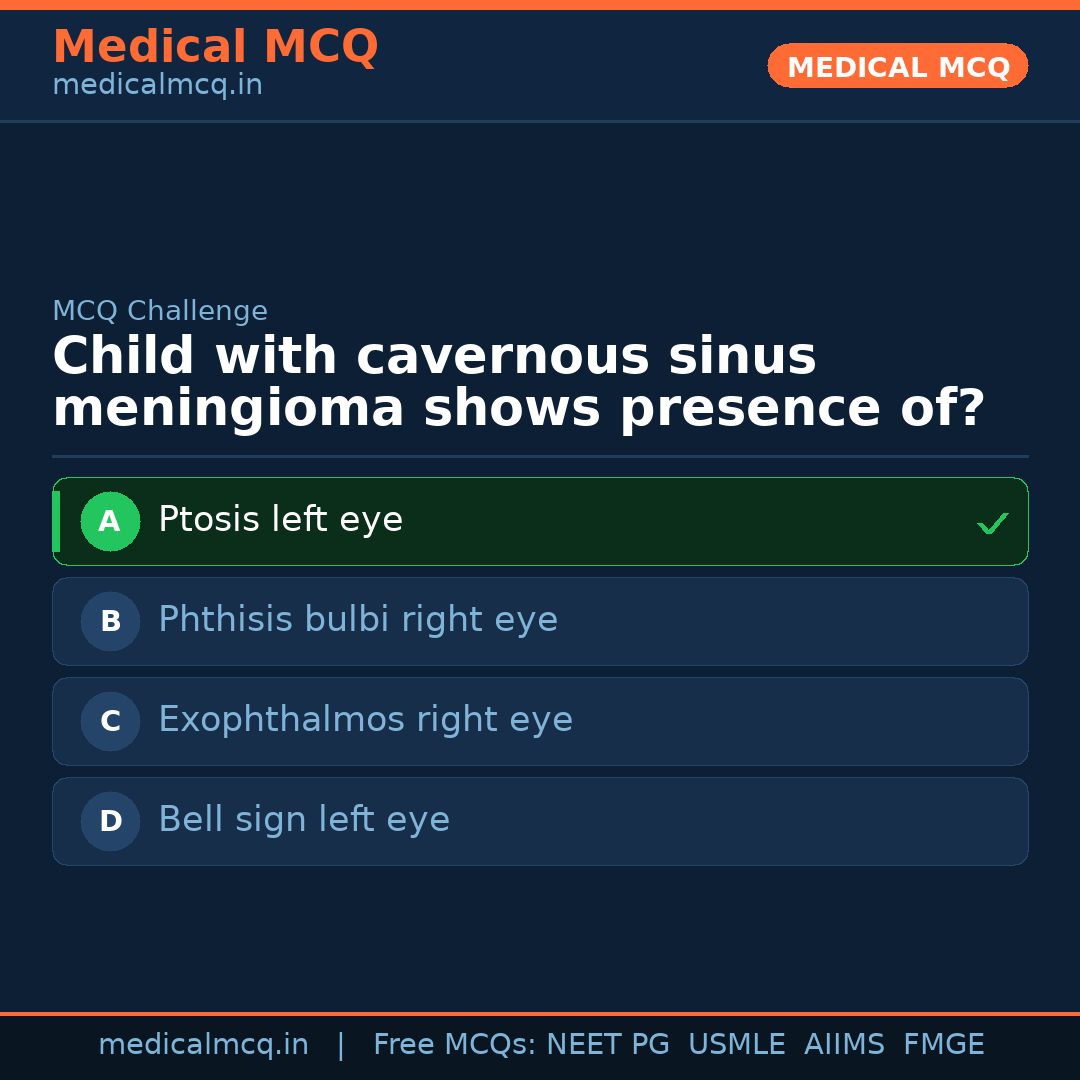Expand the question heading text
The width and height of the screenshot is (1080, 1080).
pos(519,381)
